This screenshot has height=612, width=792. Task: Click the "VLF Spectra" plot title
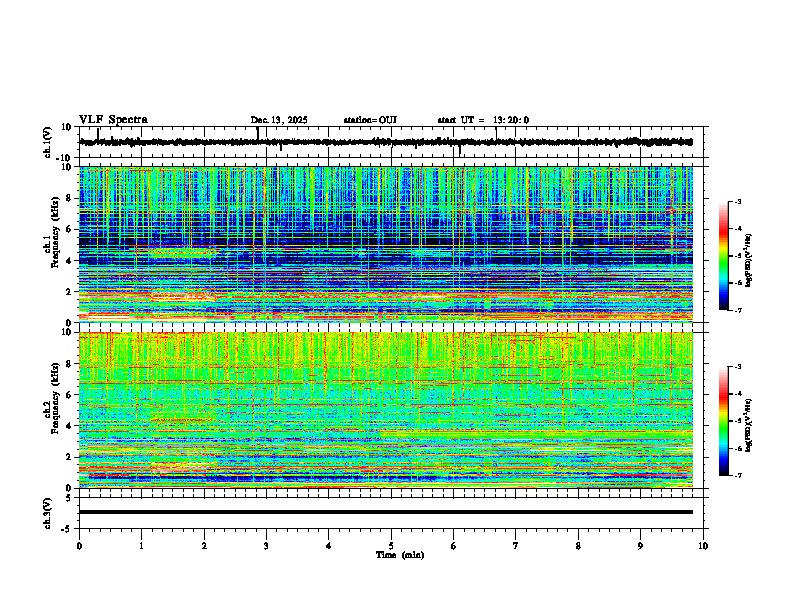[x=113, y=120]
